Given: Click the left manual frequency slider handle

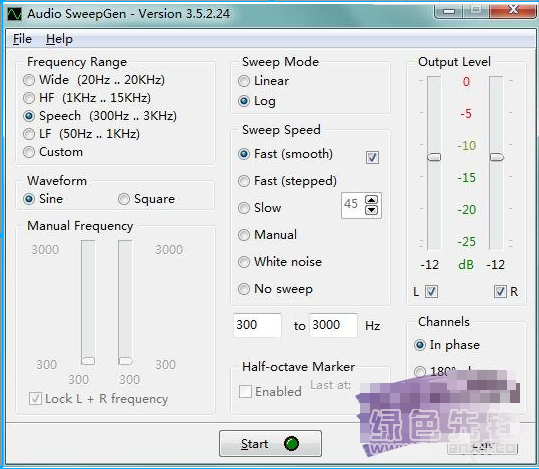Looking at the screenshot, I should tap(88, 361).
